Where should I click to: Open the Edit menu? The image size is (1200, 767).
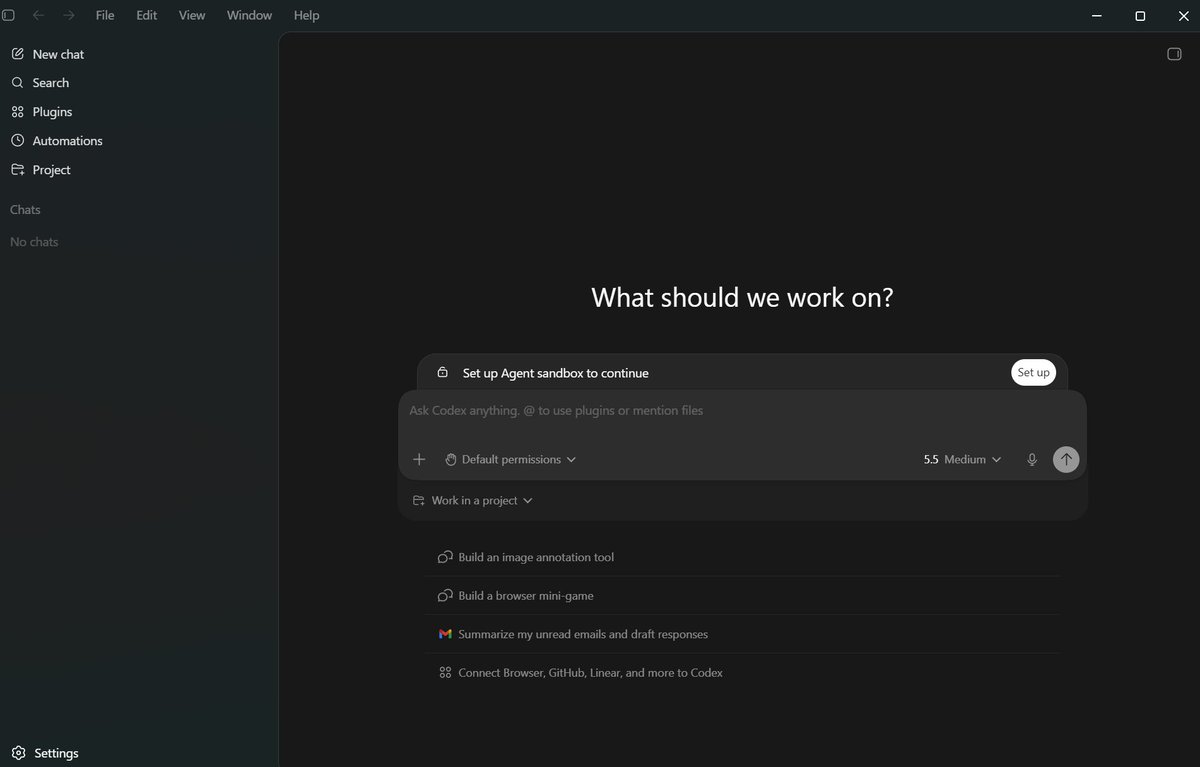coord(147,15)
